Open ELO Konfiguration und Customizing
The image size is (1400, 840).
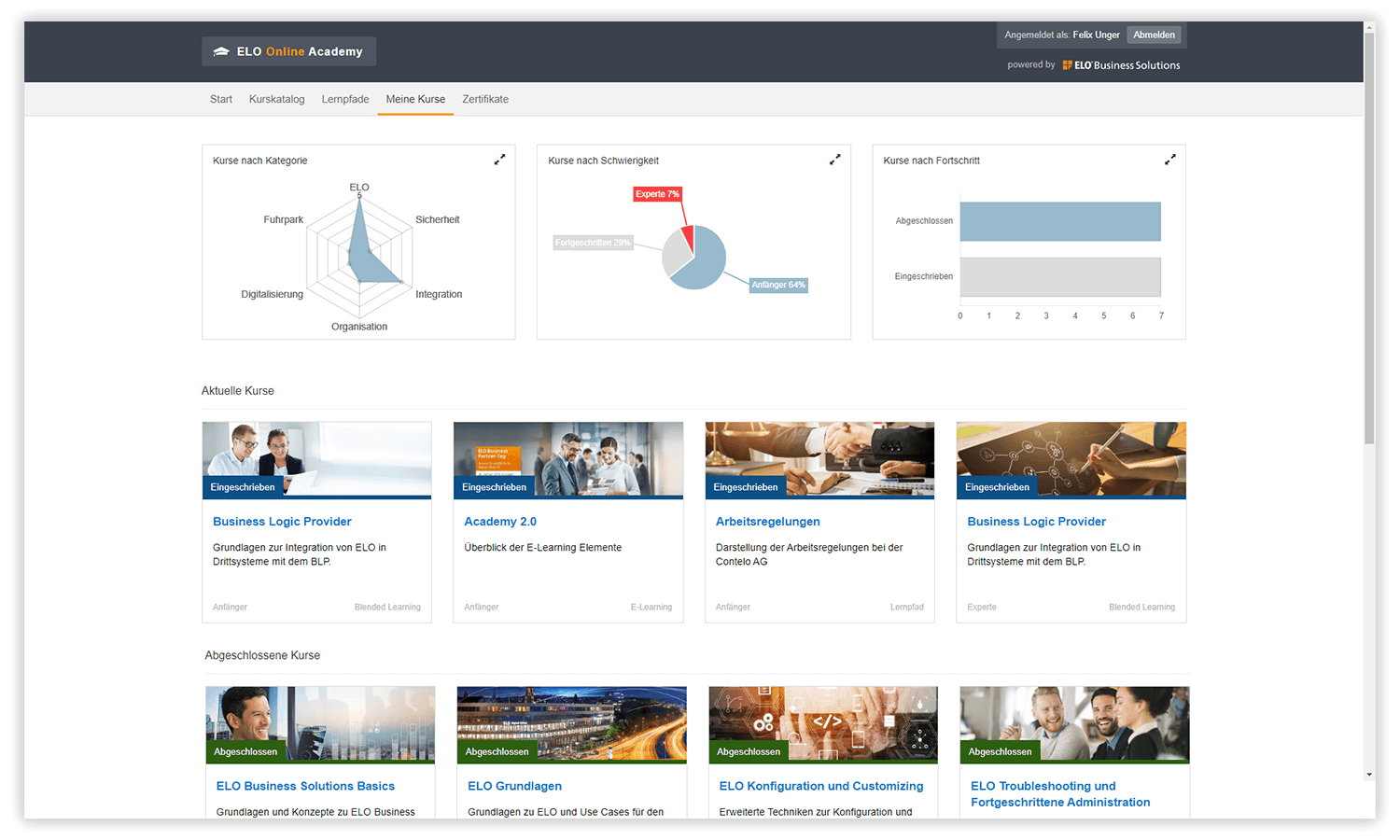[821, 786]
